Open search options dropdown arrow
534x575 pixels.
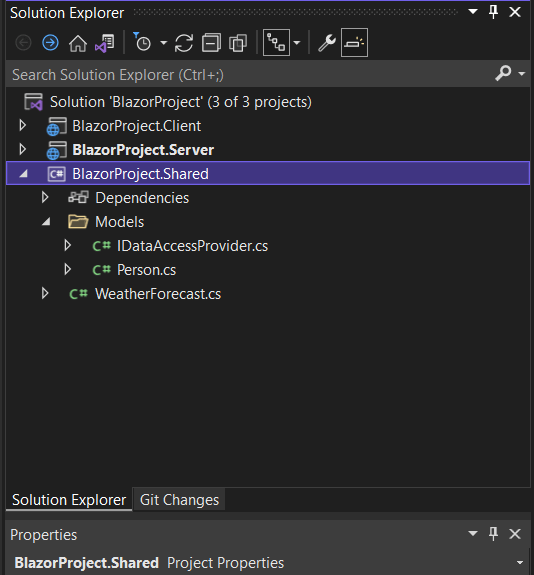[x=521, y=74]
